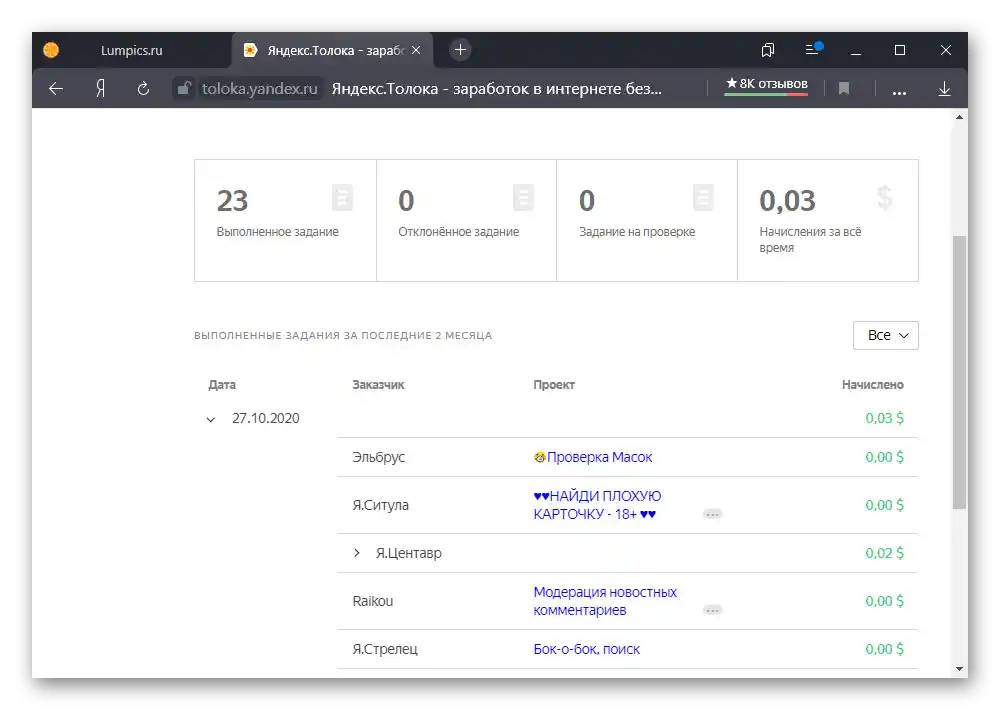Open Модерация новостных комментариев link
Viewport: 1000px width, 710px height.
(x=605, y=601)
